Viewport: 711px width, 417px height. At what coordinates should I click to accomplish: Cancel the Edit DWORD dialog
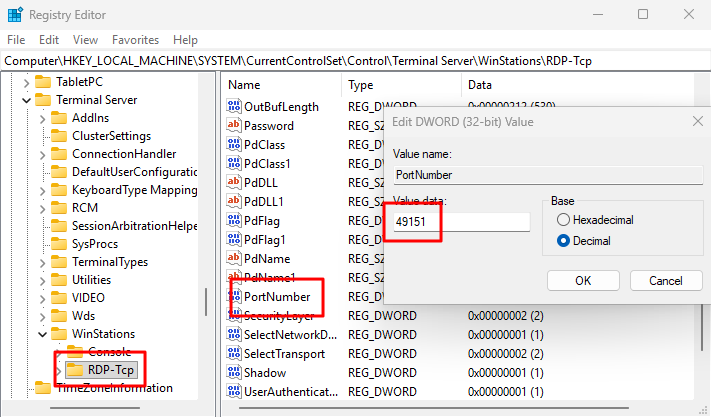[x=661, y=281]
